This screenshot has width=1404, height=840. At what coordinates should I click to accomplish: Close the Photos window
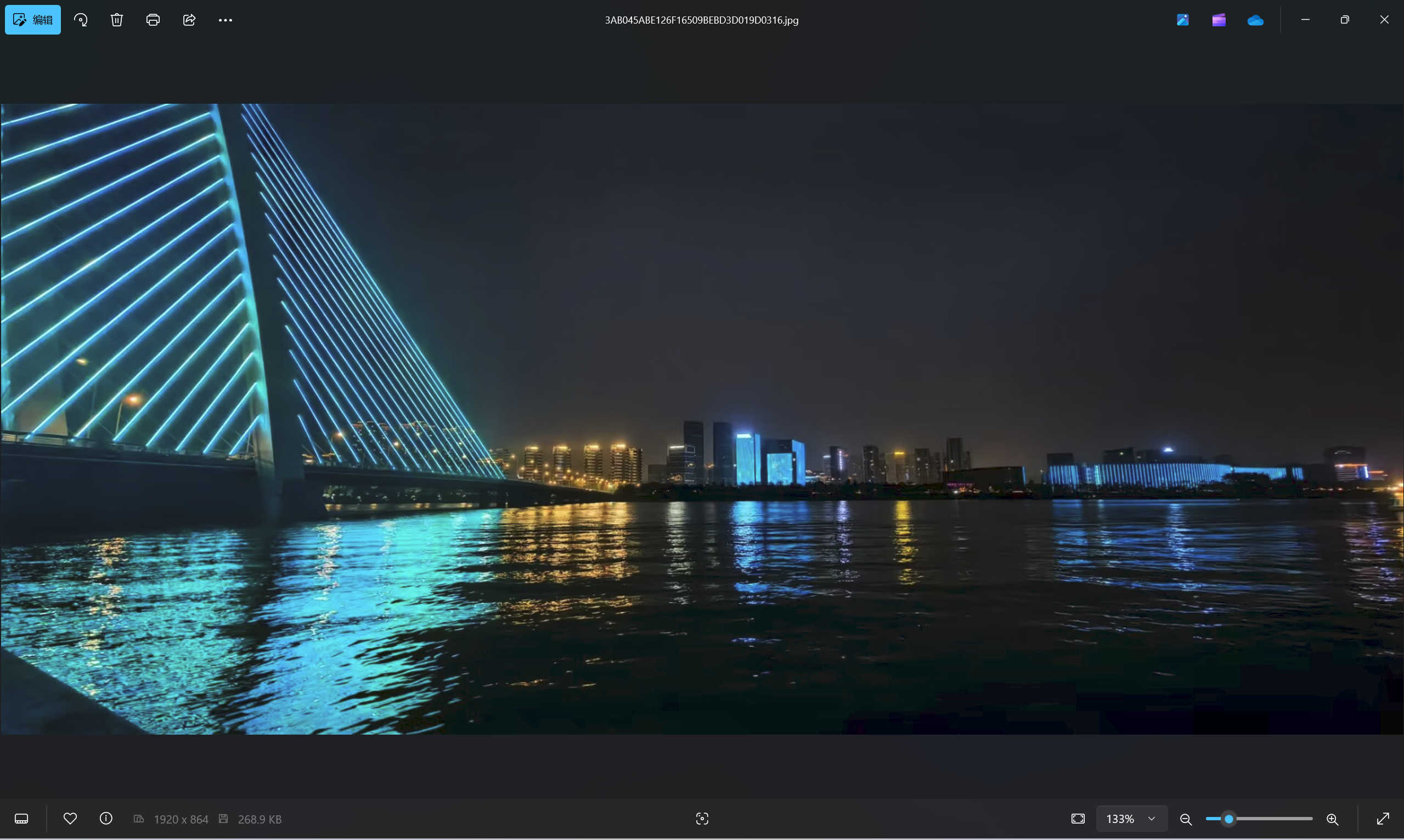tap(1384, 20)
